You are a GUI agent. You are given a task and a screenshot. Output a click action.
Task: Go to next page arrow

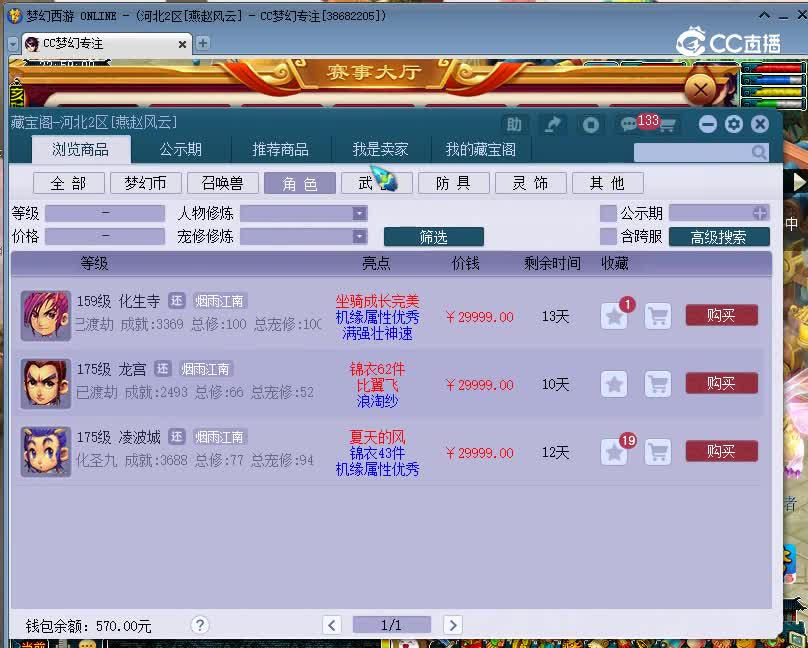tap(453, 625)
